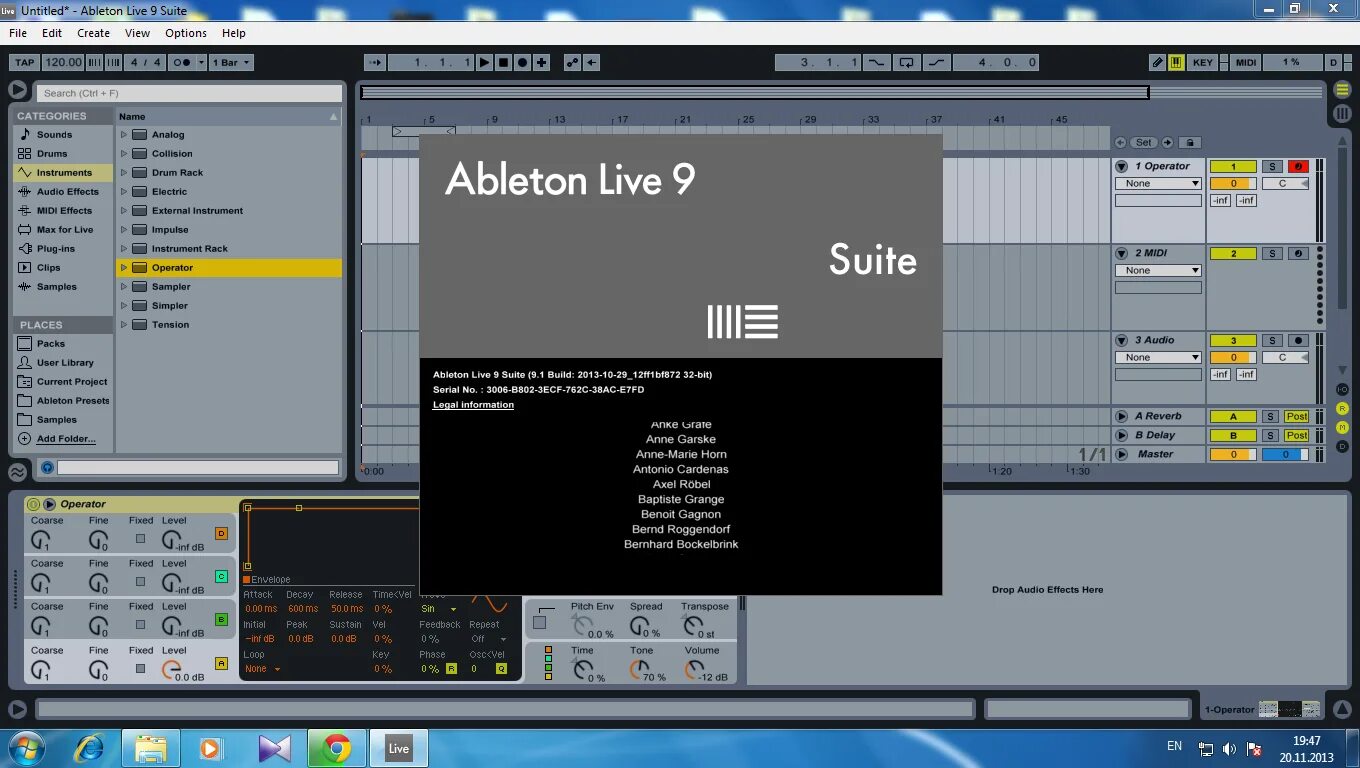Fold the 1 Operator track
The width and height of the screenshot is (1360, 768).
click(1122, 167)
